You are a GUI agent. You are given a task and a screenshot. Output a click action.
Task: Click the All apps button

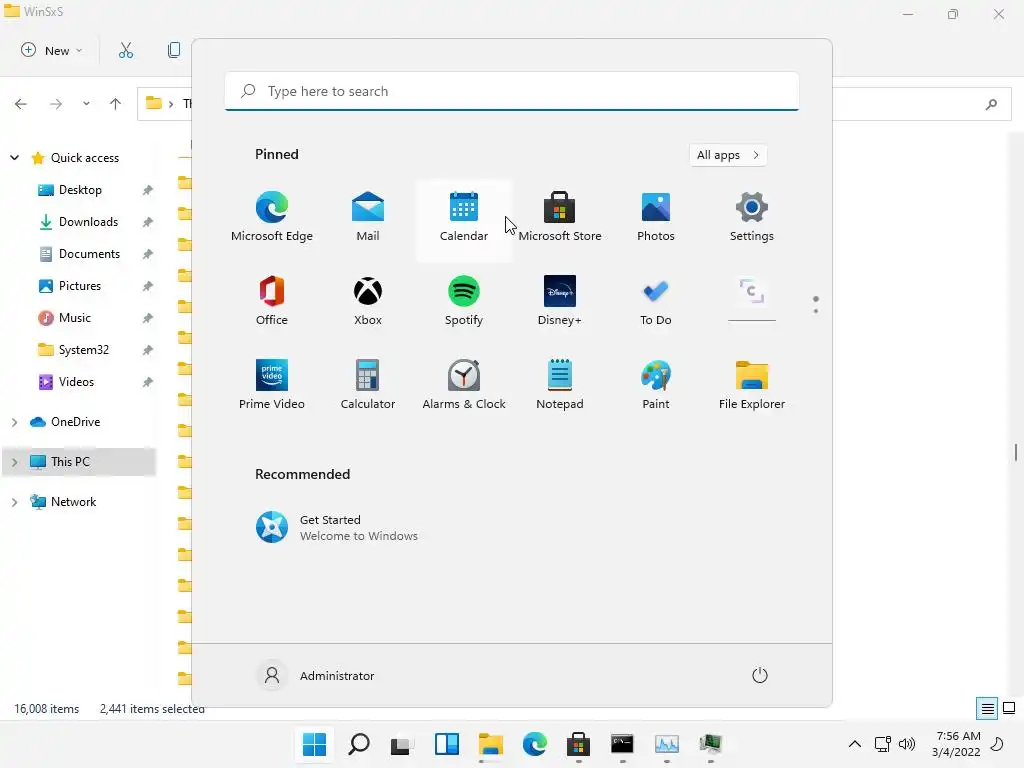click(728, 155)
